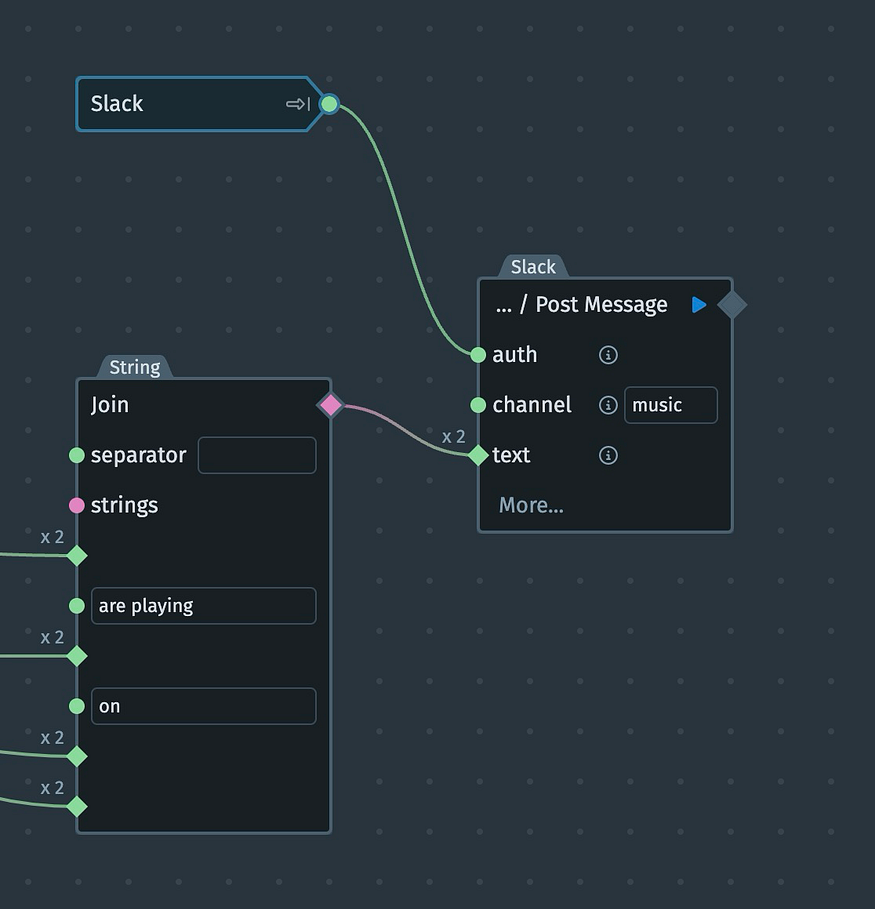Click the 'strings' label in Join node
875x909 pixels.
point(124,505)
